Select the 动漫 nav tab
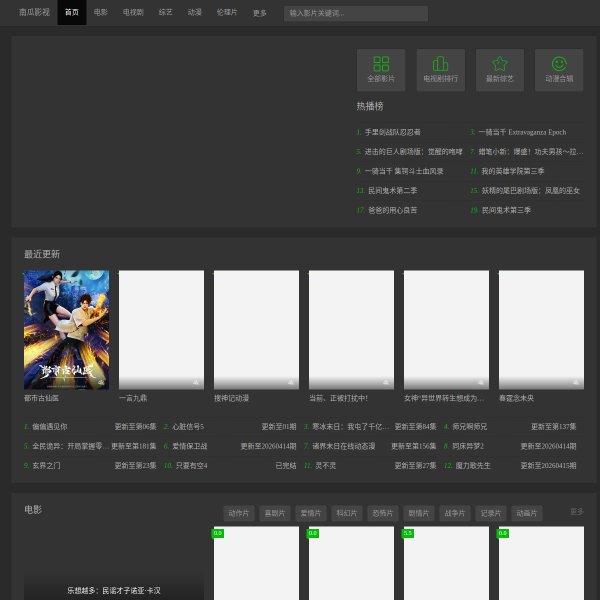 tap(195, 13)
